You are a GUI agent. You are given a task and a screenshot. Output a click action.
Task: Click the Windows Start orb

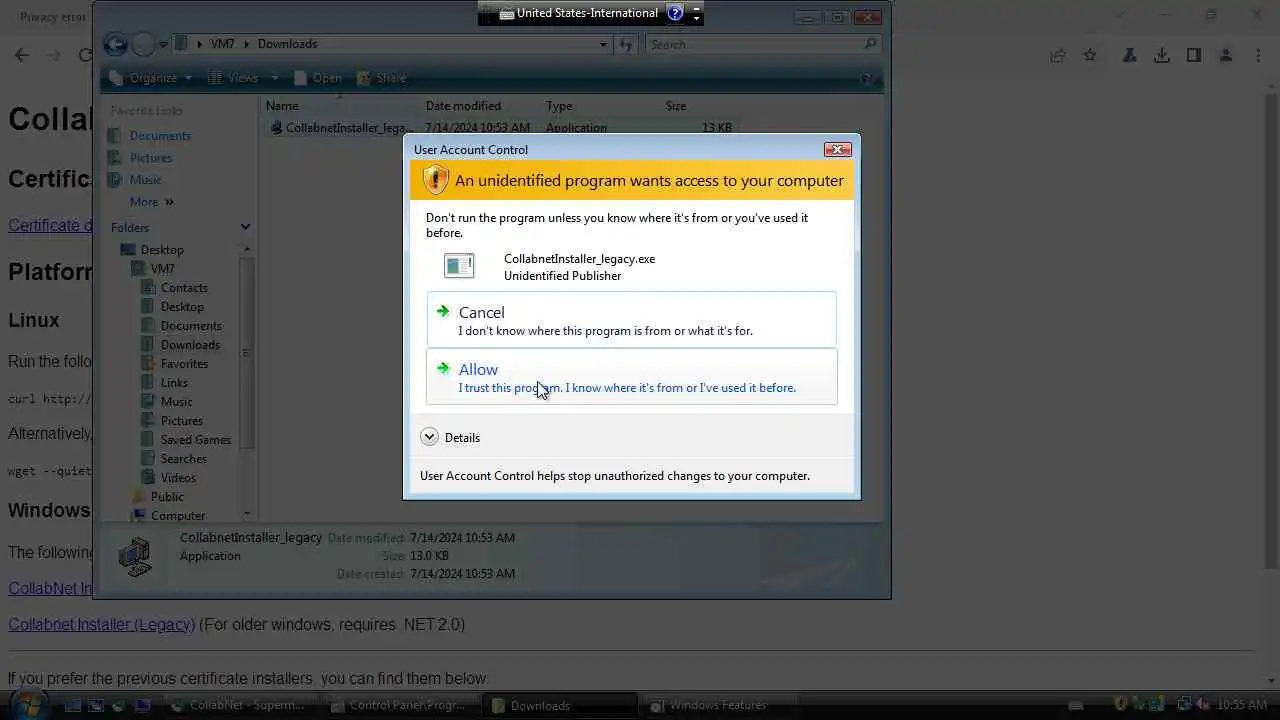(x=27, y=704)
